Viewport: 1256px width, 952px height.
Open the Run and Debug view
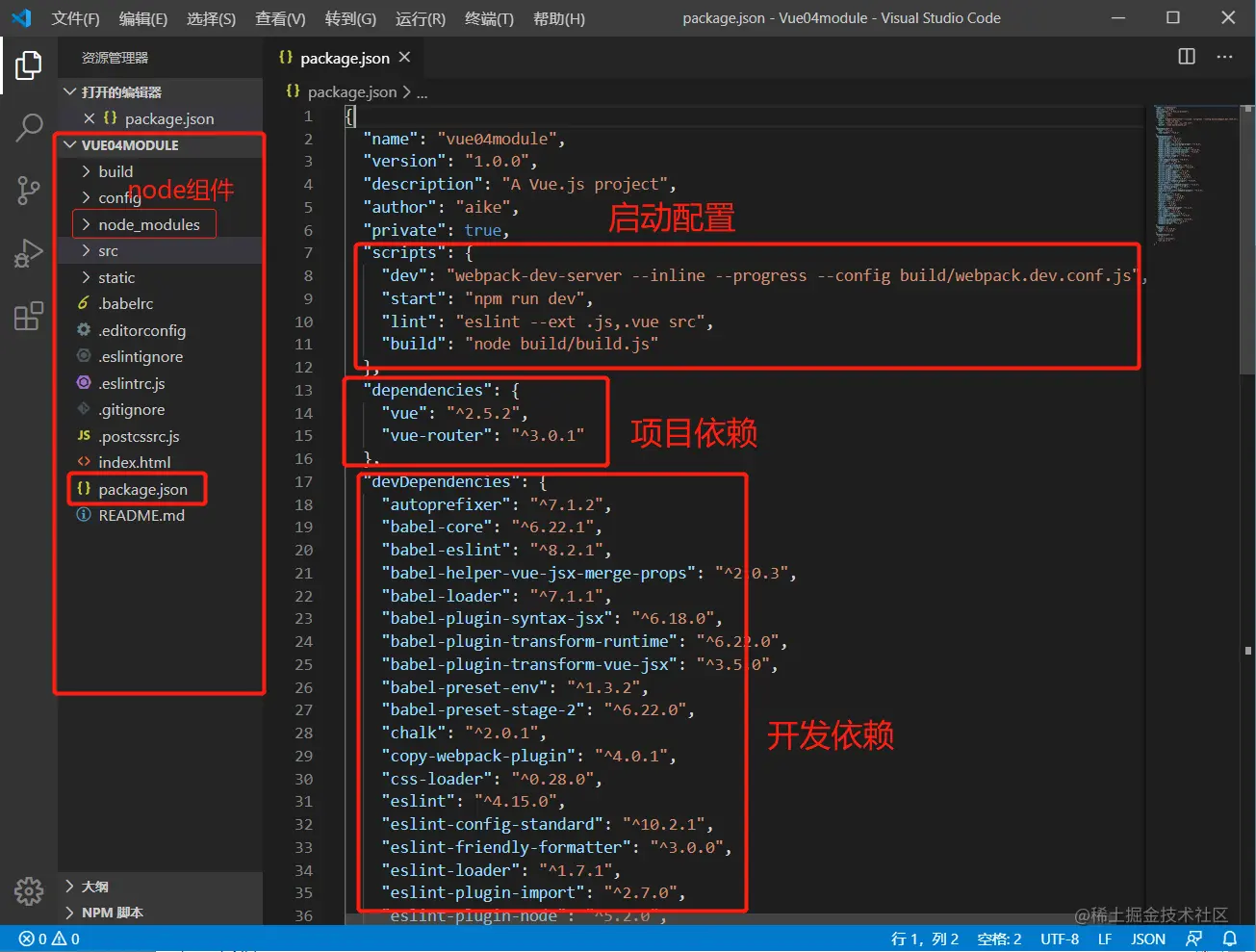(x=29, y=253)
